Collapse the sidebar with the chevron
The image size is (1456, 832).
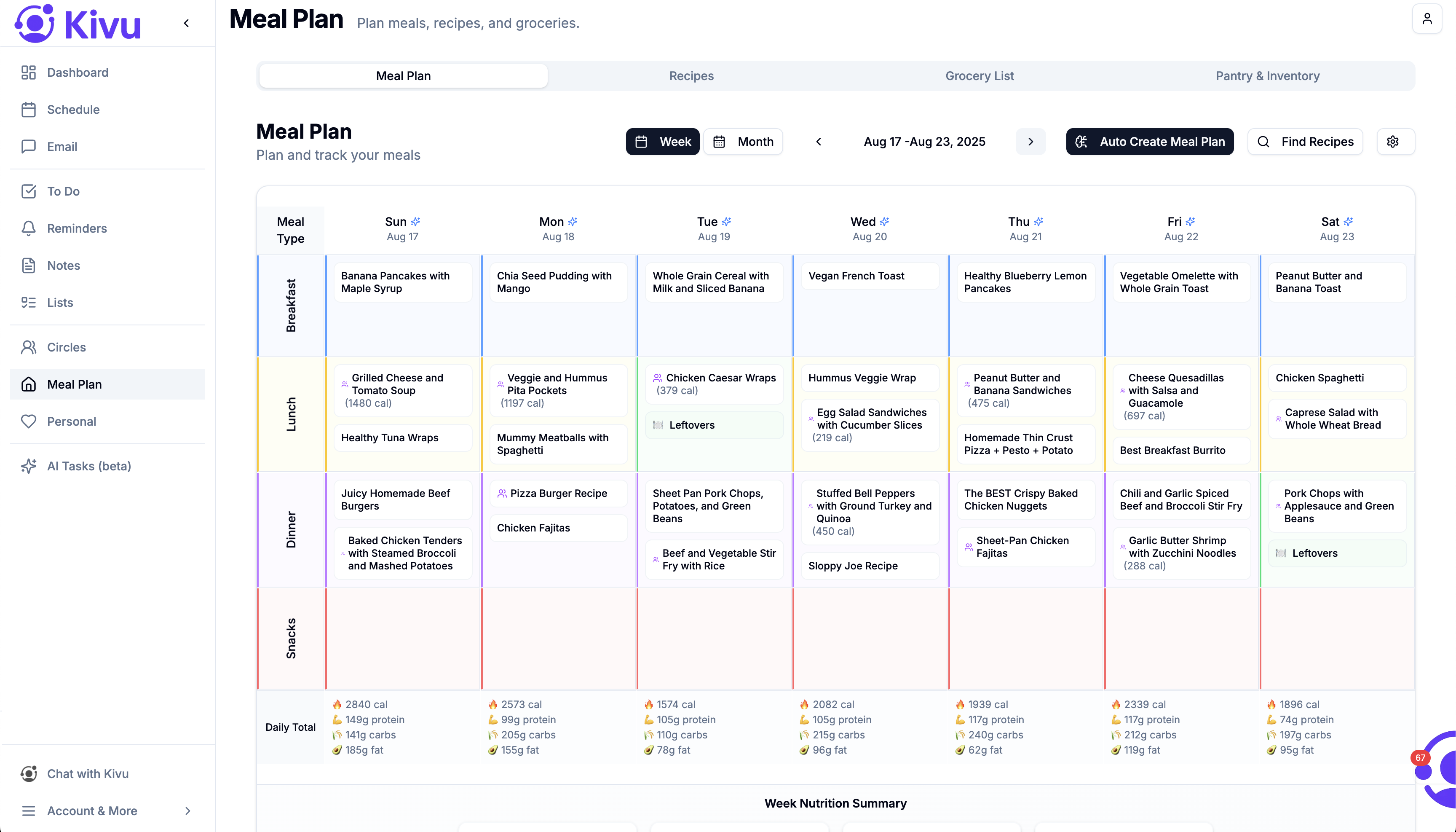coord(187,23)
